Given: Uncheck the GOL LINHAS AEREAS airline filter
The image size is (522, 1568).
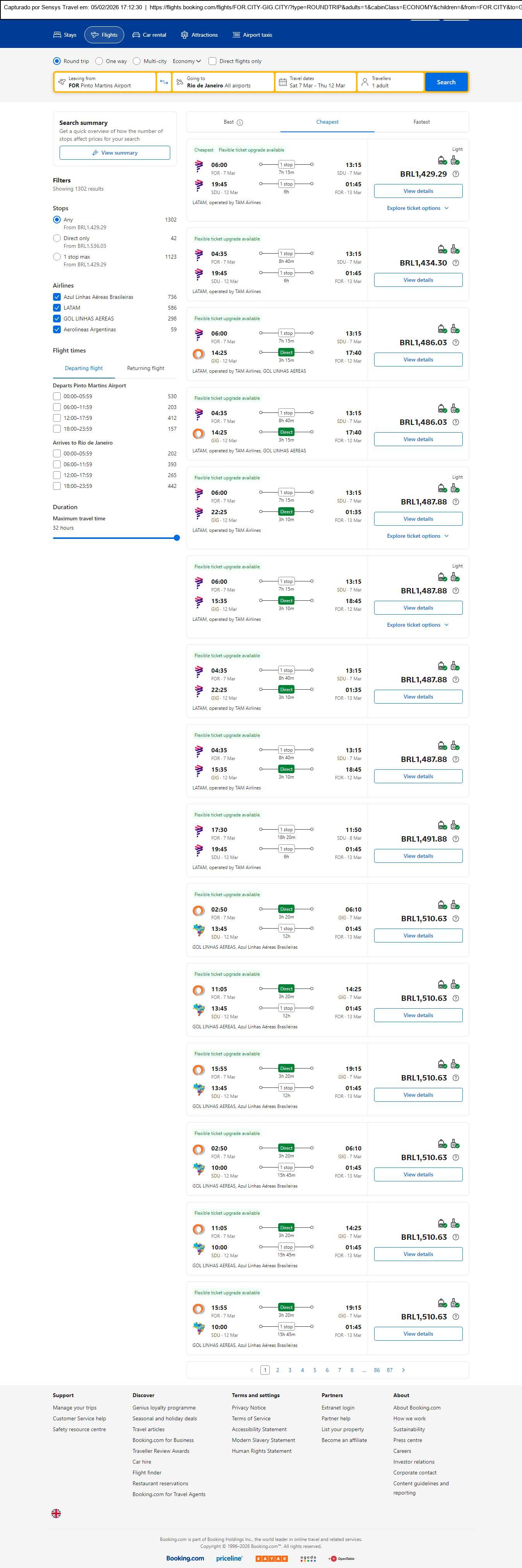Looking at the screenshot, I should [x=56, y=319].
